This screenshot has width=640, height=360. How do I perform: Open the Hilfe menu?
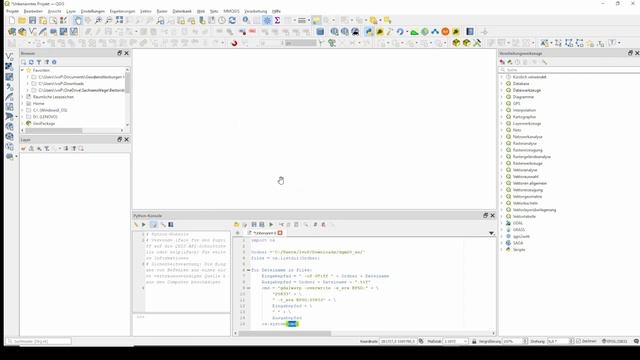(x=276, y=11)
